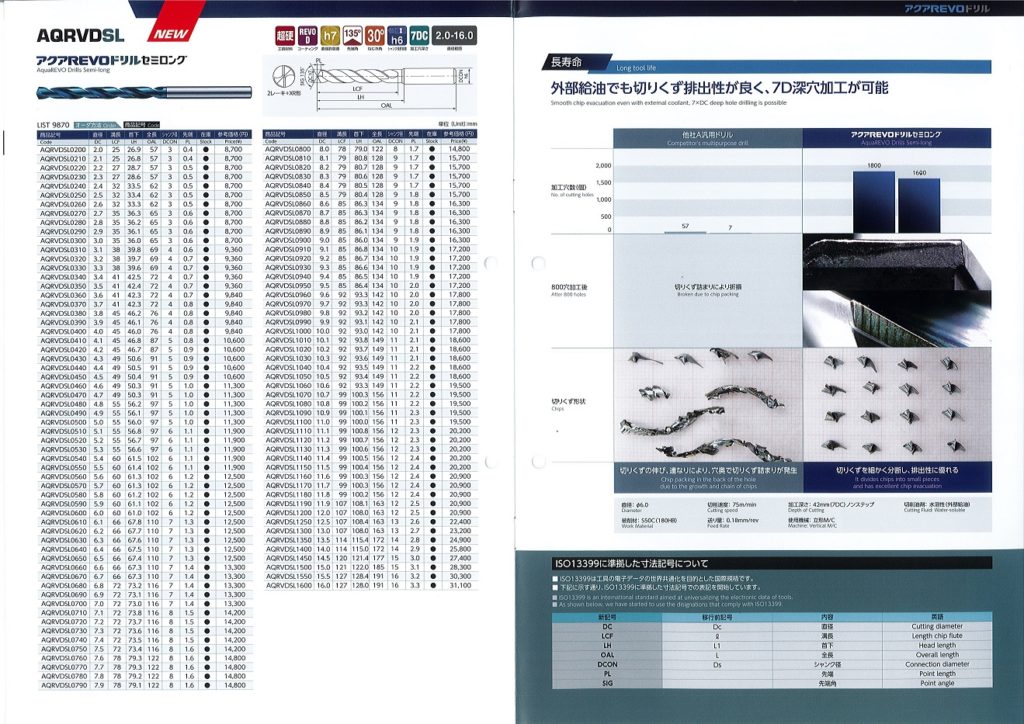Click the 57 value on competitor chart

pyautogui.click(x=685, y=226)
